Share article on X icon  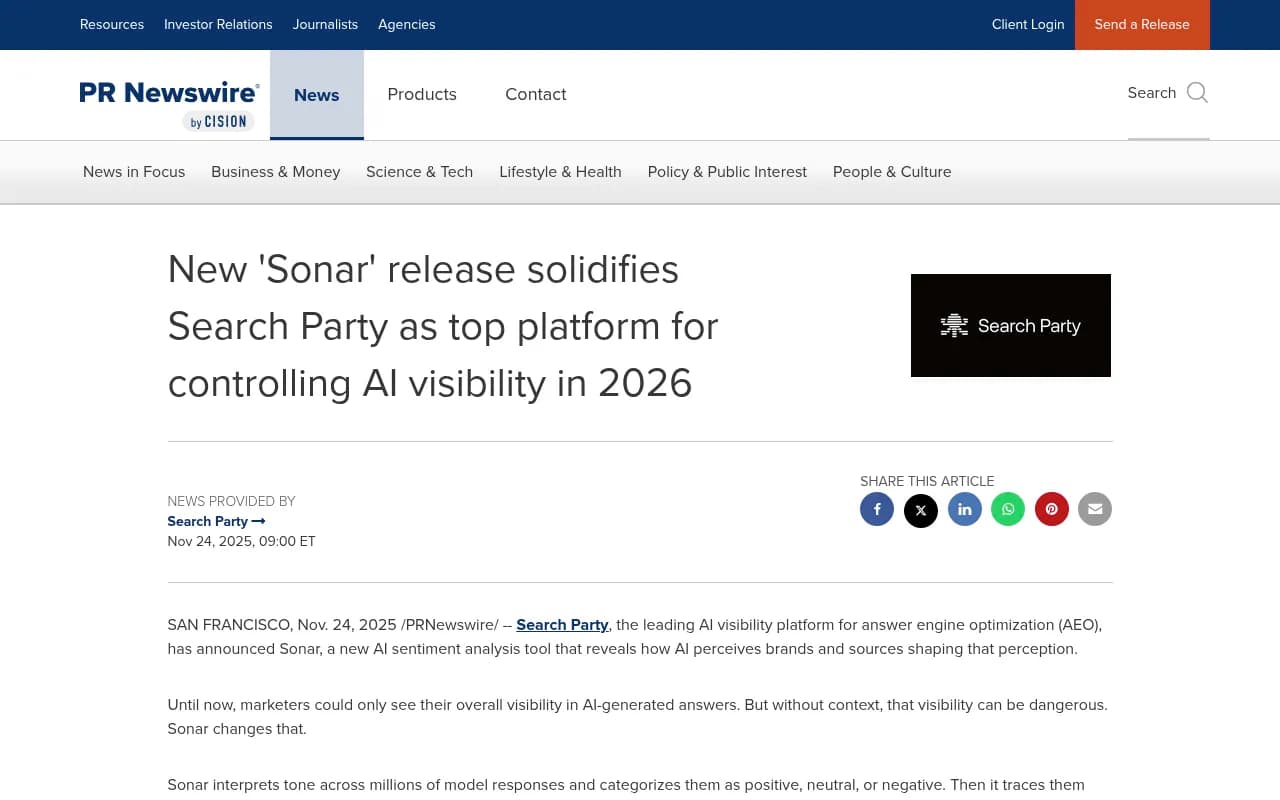921,510
